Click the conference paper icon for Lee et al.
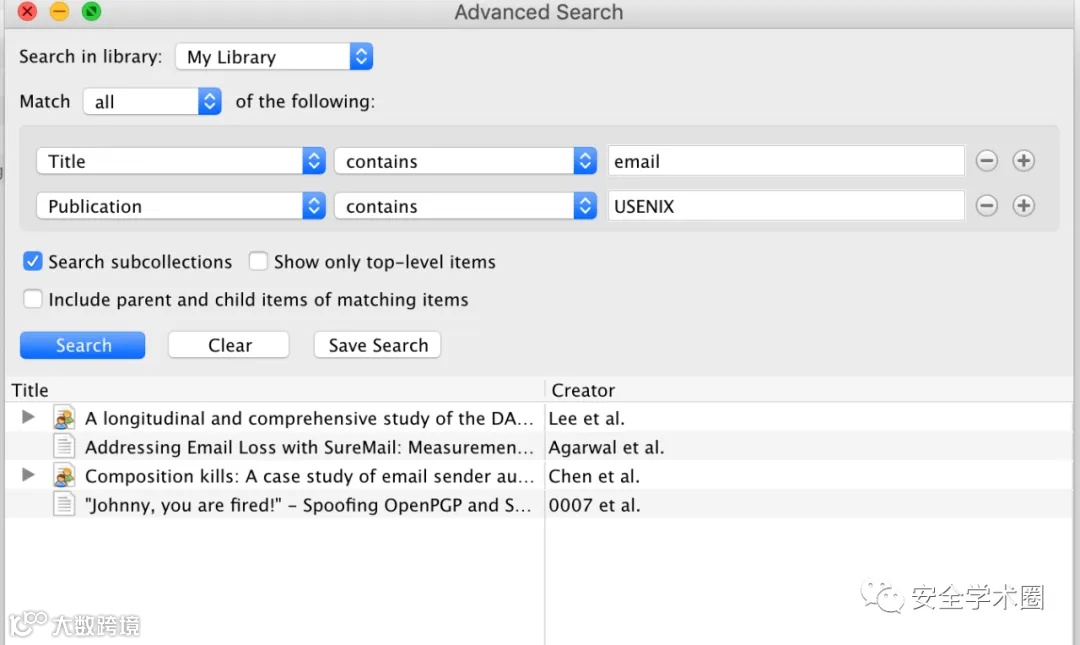This screenshot has width=1080, height=645. click(x=64, y=418)
